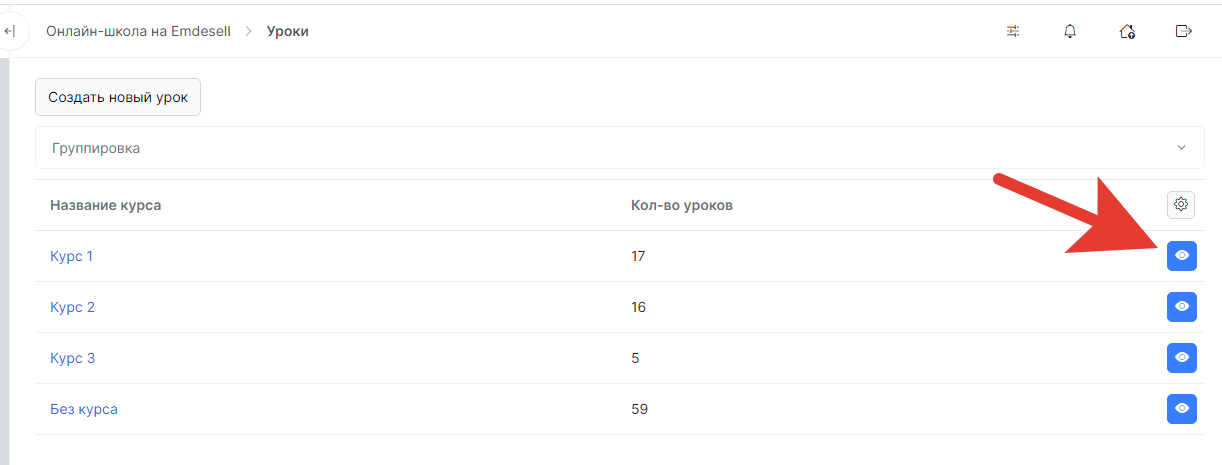Click the logout icon in header
This screenshot has width=1222, height=465.
click(x=1184, y=31)
